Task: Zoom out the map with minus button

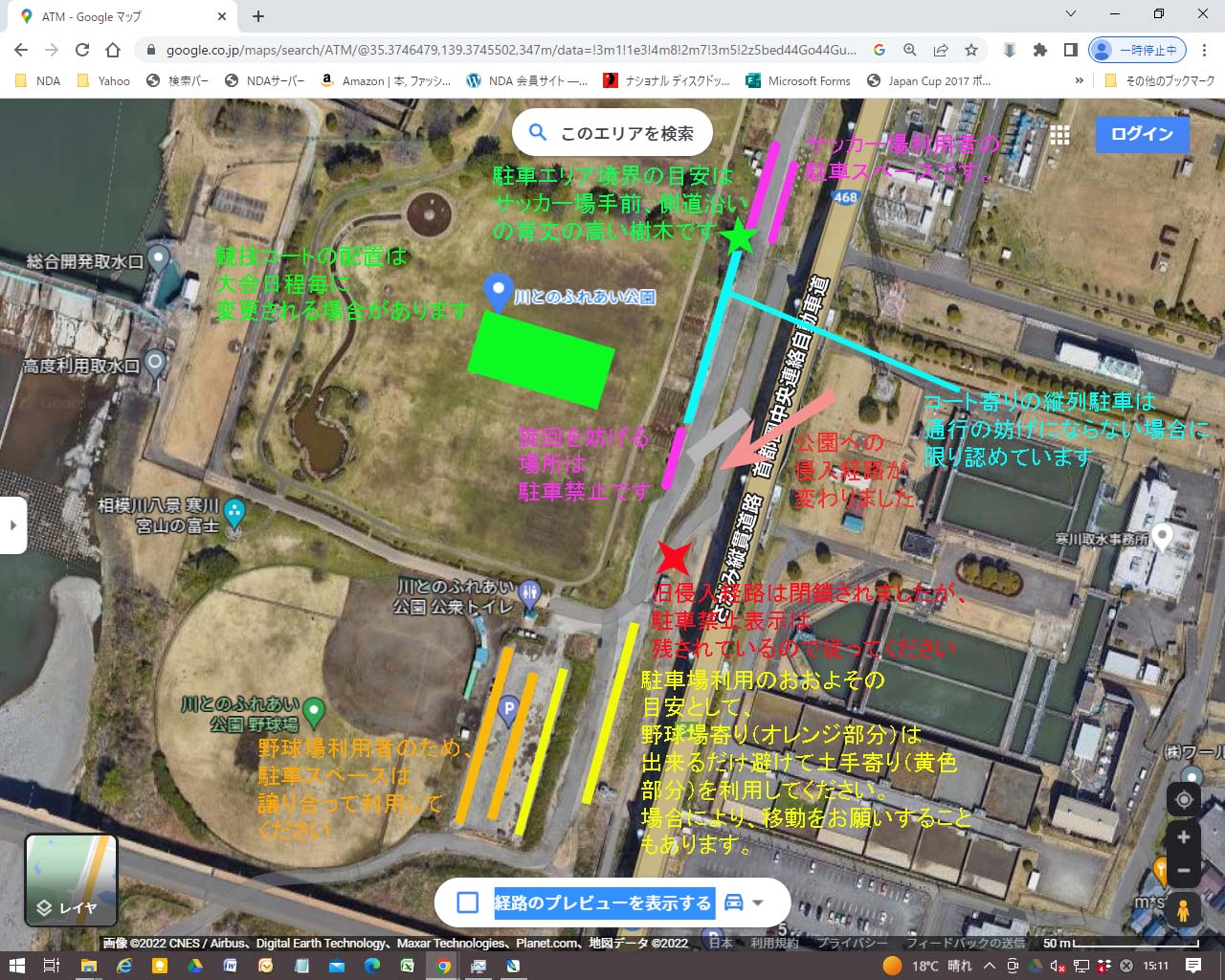Action: (1184, 871)
